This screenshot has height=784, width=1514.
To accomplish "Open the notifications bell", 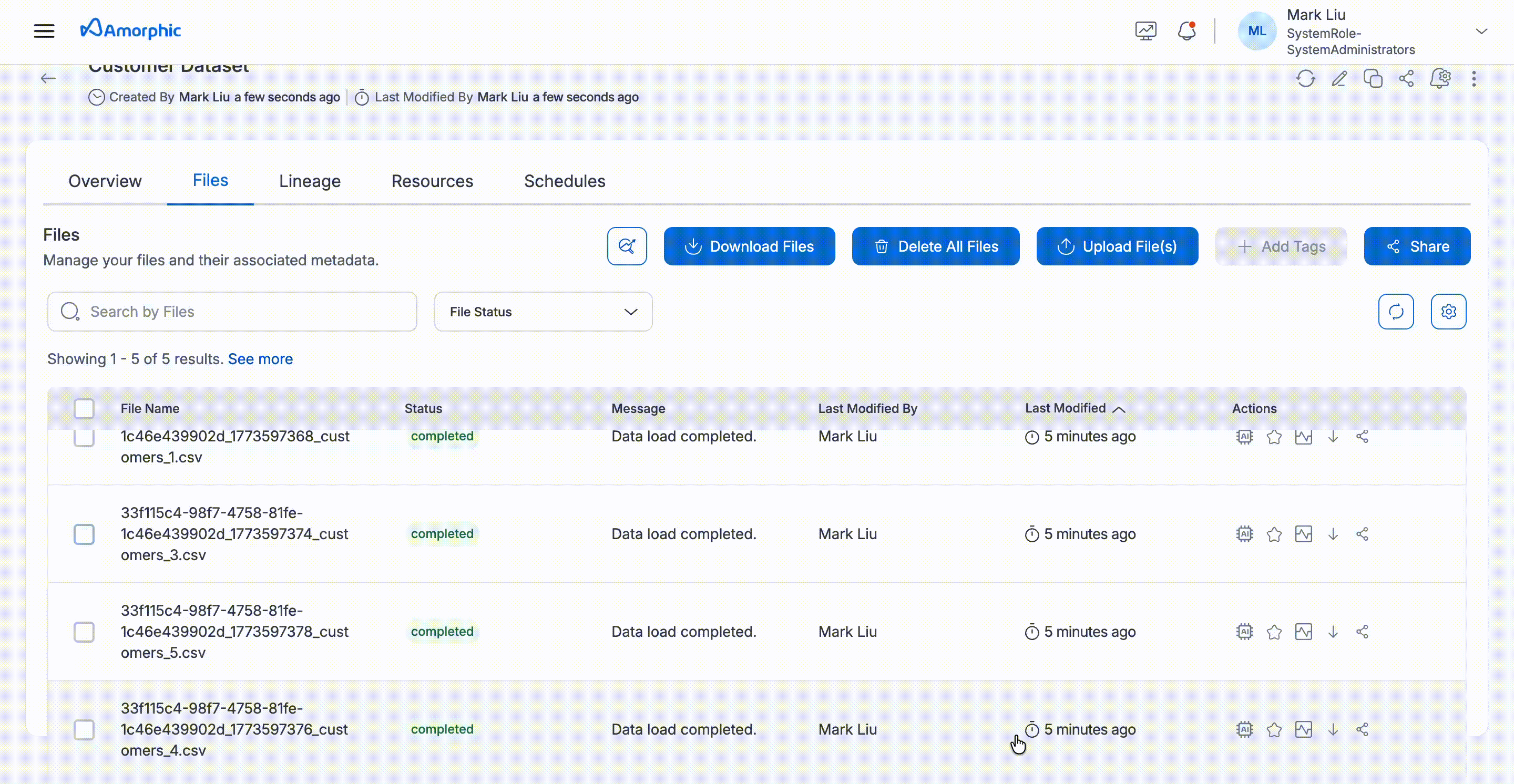I will click(x=1186, y=30).
